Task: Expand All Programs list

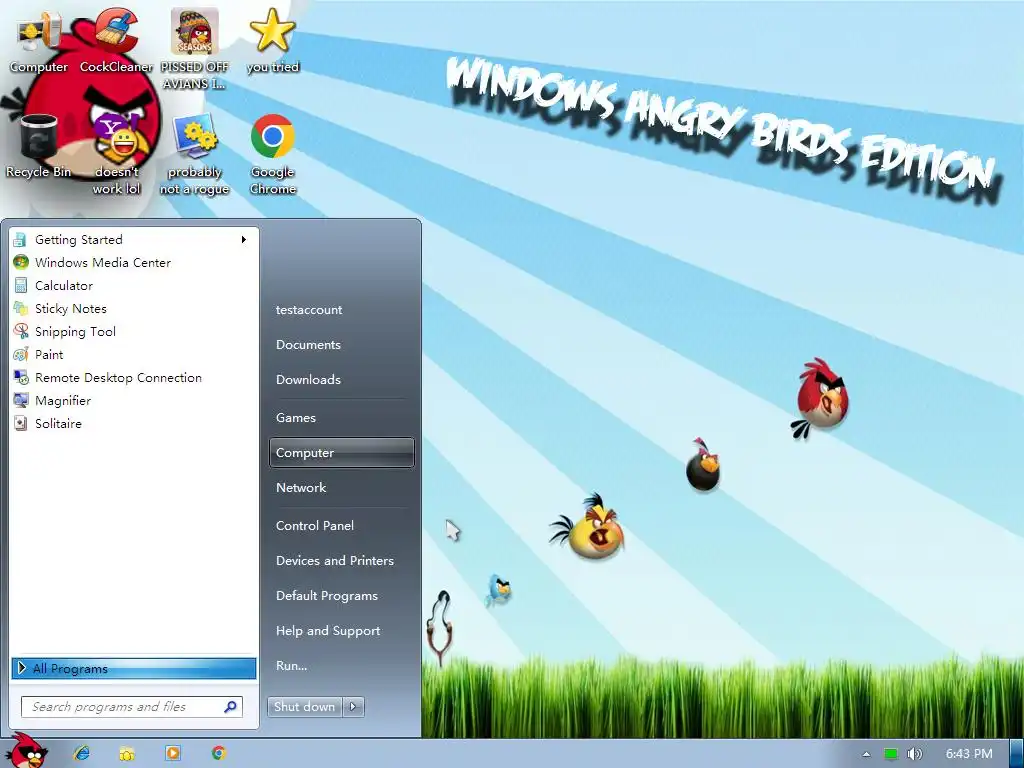Action: click(x=134, y=668)
